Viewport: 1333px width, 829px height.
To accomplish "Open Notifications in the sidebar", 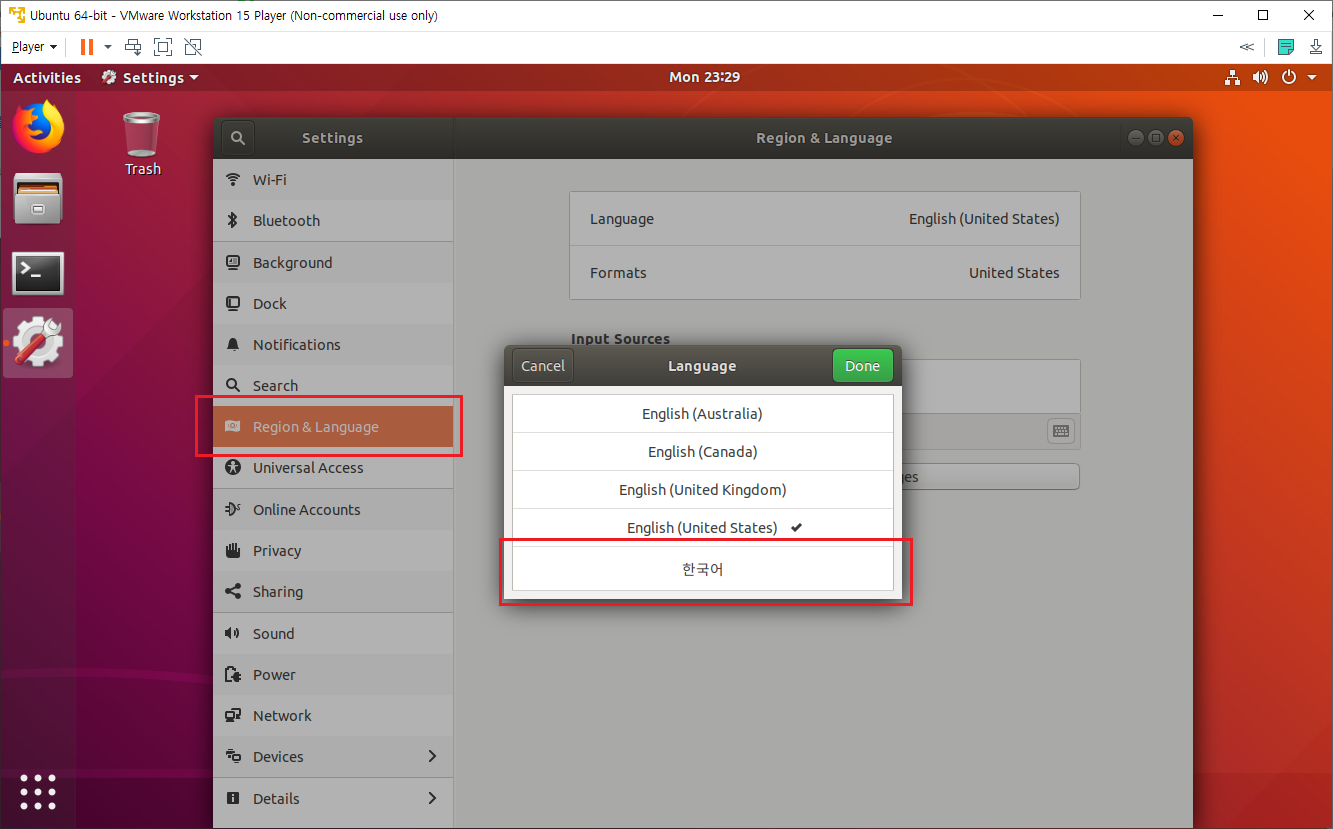I will coord(333,345).
